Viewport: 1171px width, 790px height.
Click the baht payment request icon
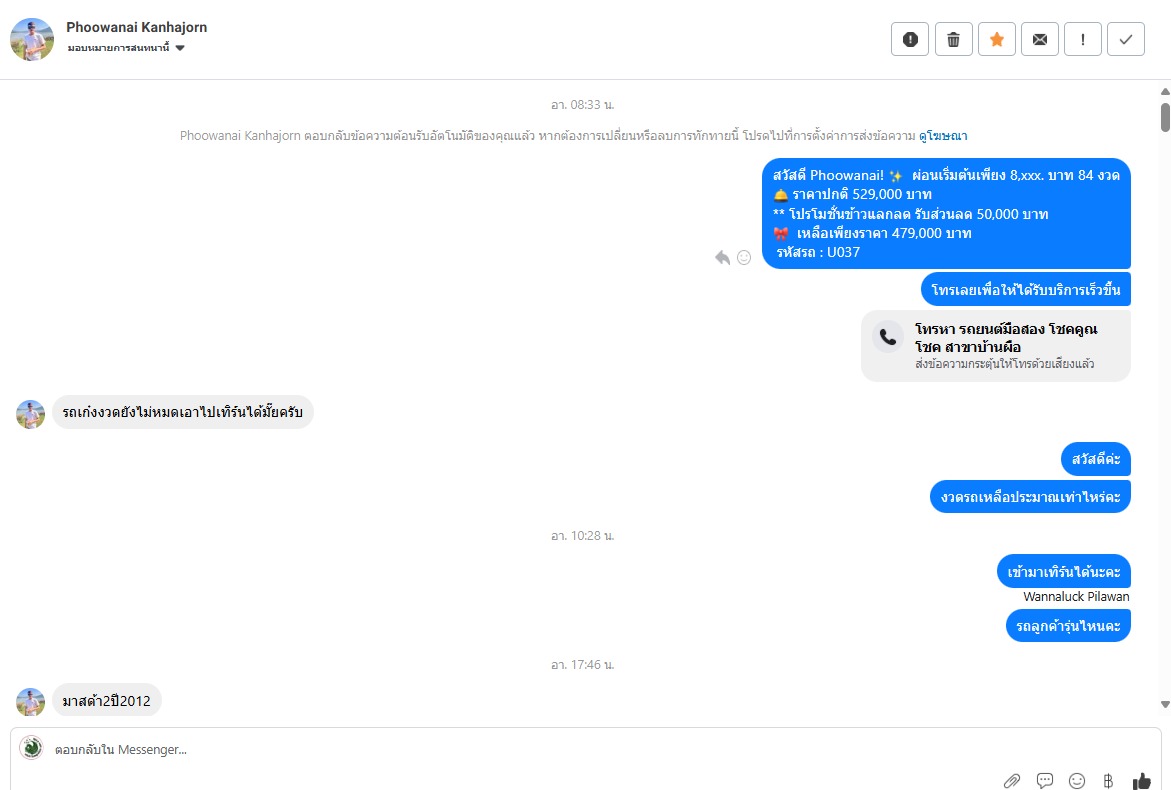(1108, 780)
